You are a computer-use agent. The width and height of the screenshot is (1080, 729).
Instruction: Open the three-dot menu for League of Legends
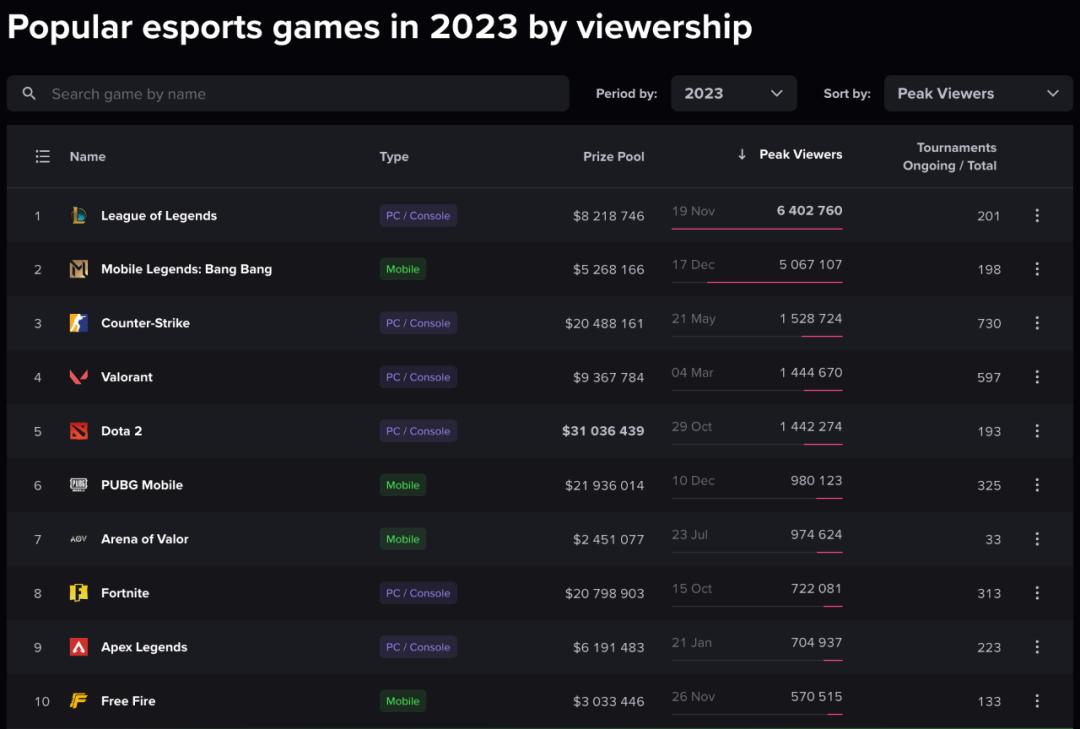(1037, 215)
